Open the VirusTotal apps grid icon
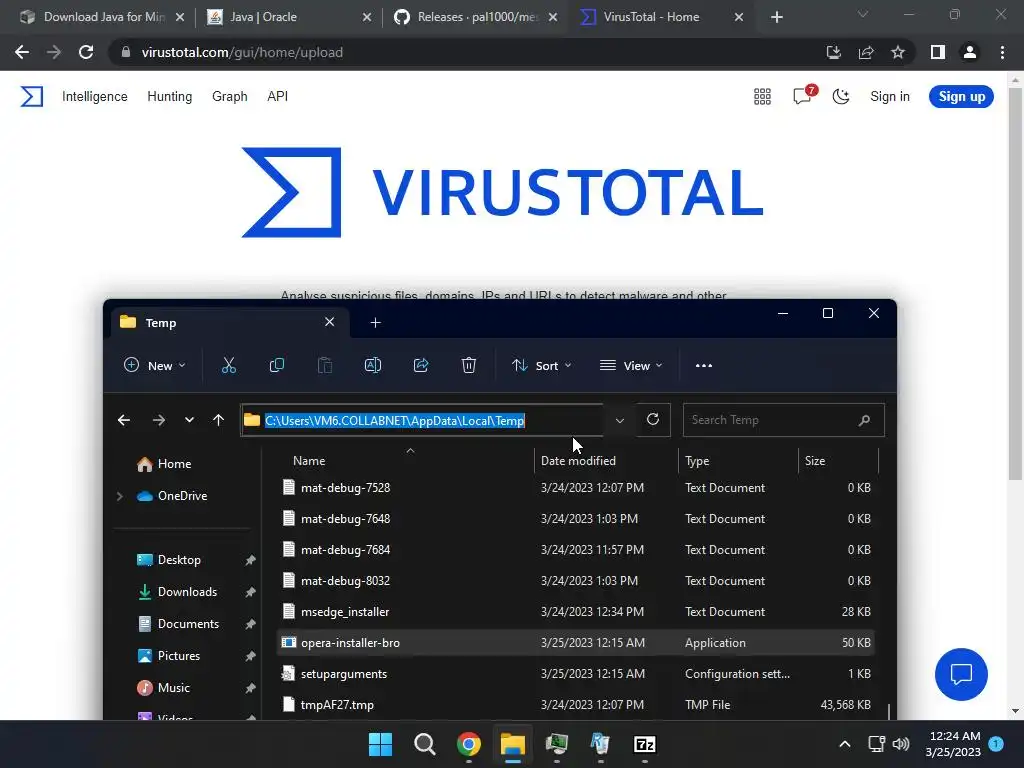The width and height of the screenshot is (1024, 768). click(x=762, y=97)
